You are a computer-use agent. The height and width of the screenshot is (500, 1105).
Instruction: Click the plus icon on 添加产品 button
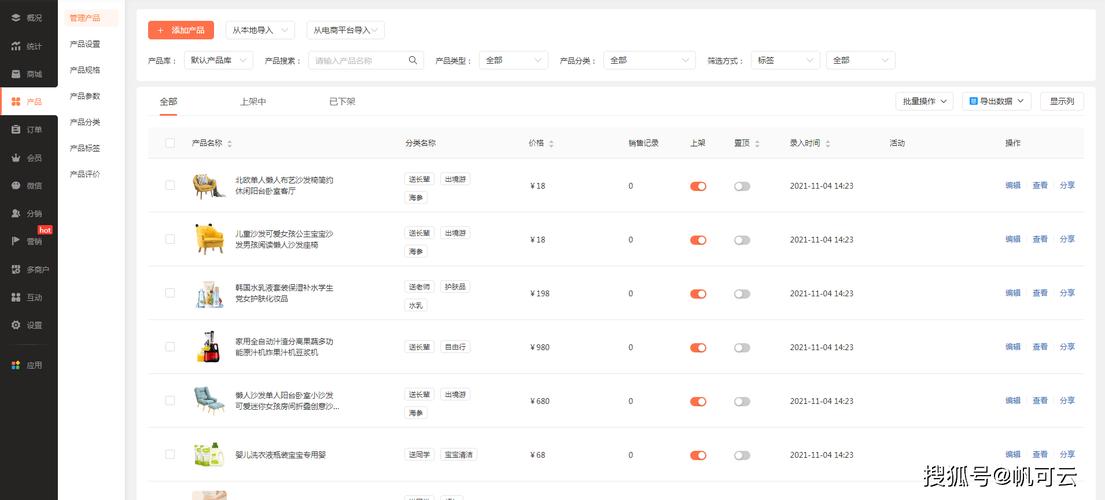161,30
